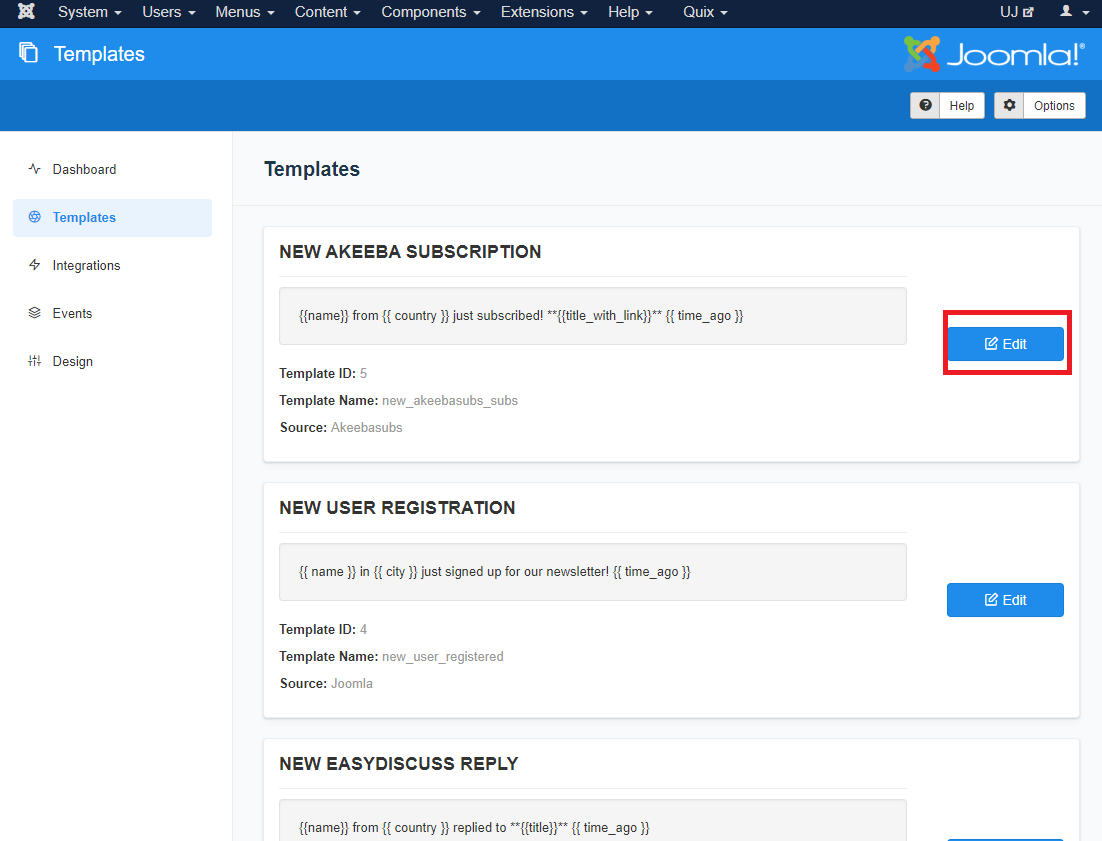Click the Joomla icon in top menu bar
Screen dimensions: 1102x841
click(x=26, y=11)
